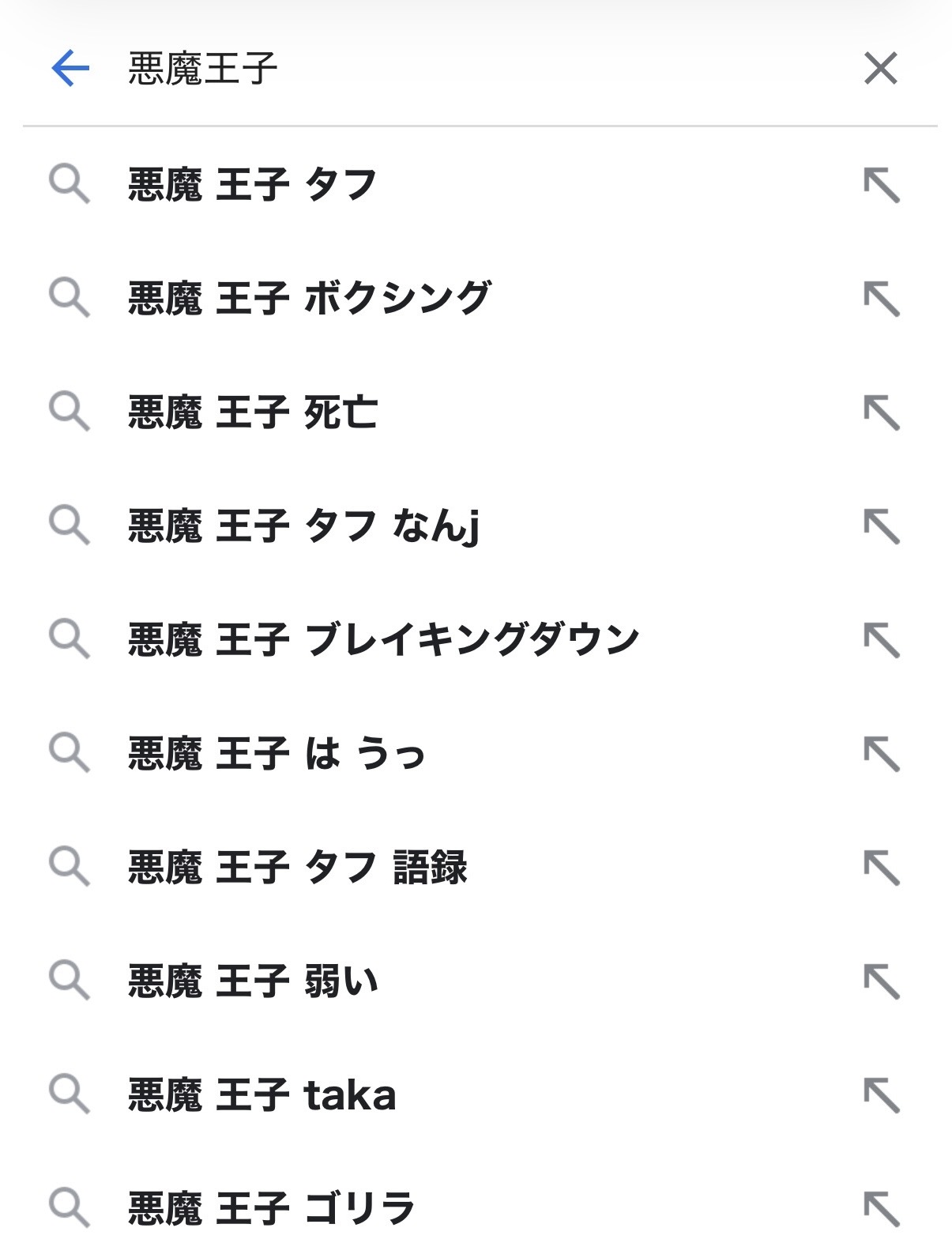This screenshot has width=952, height=1258.
Task: Click the search box containing 悪魔王子
Action: [x=474, y=68]
